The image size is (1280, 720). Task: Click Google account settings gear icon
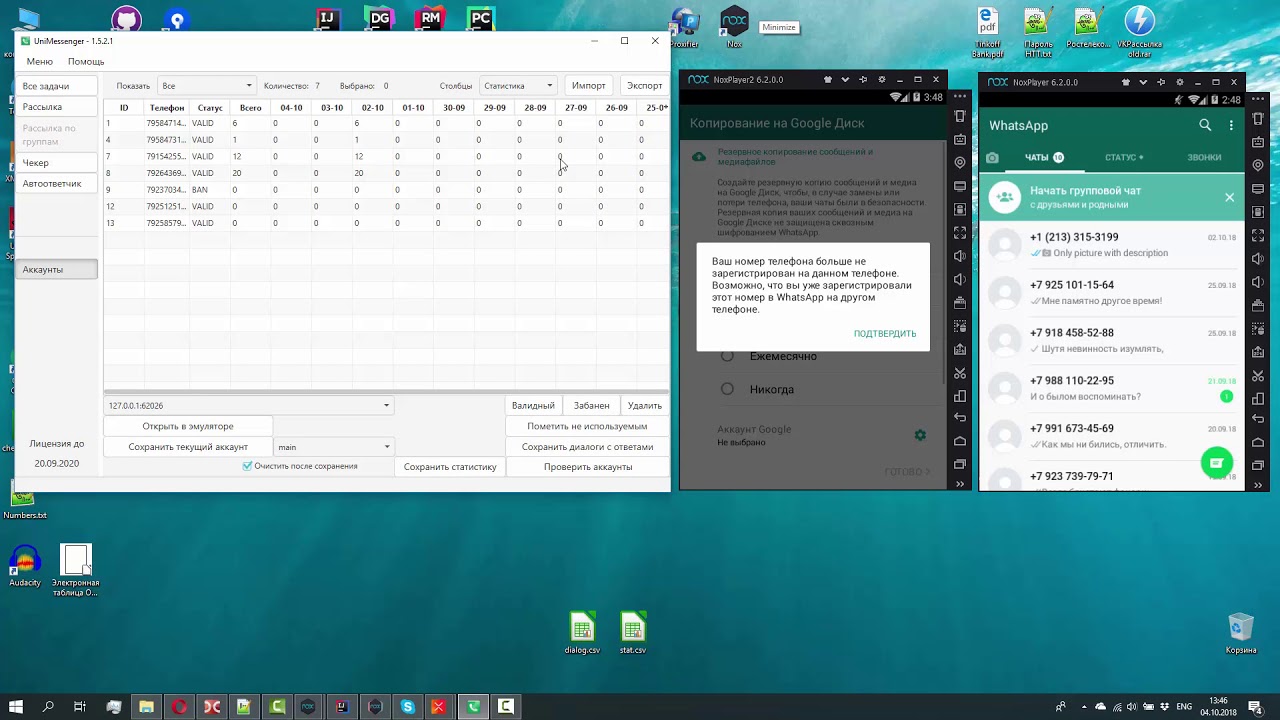(920, 435)
